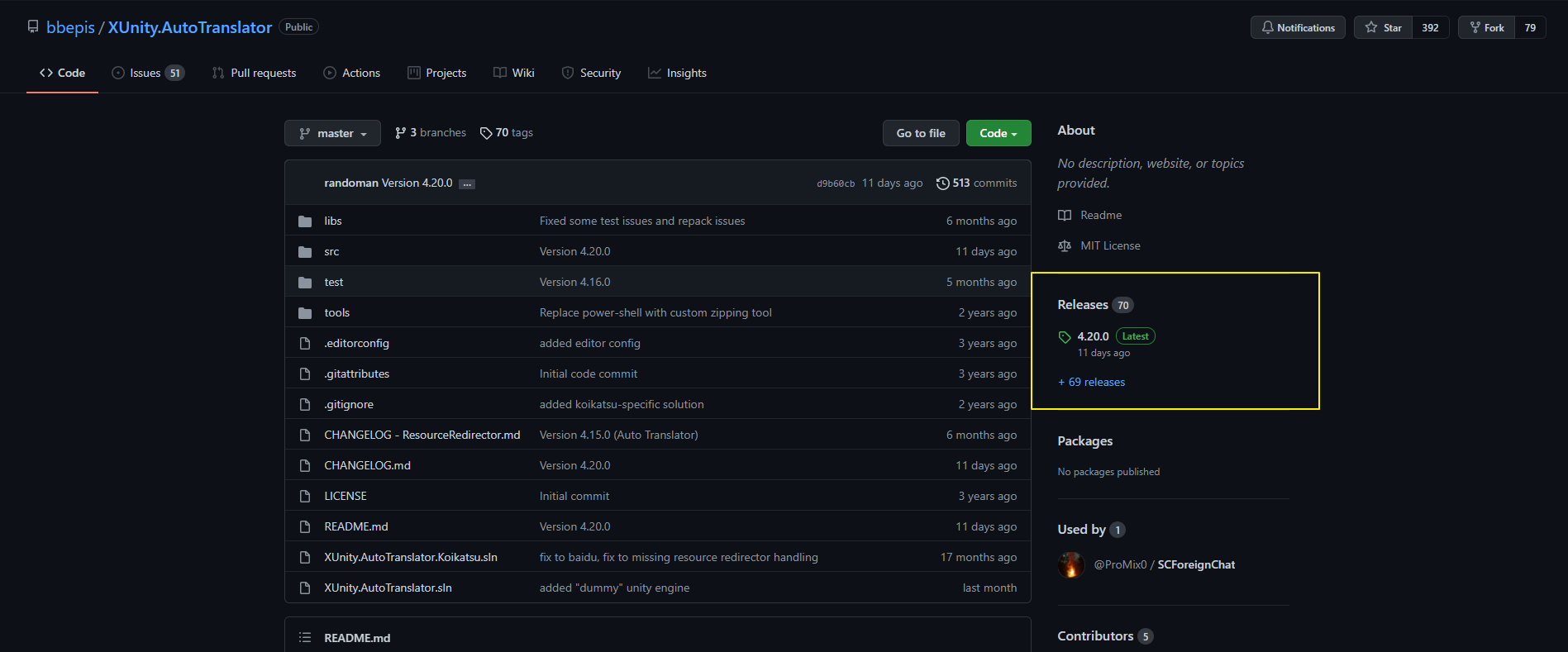Open the Notifications subscription button
The height and width of the screenshot is (652, 1568).
click(1298, 28)
